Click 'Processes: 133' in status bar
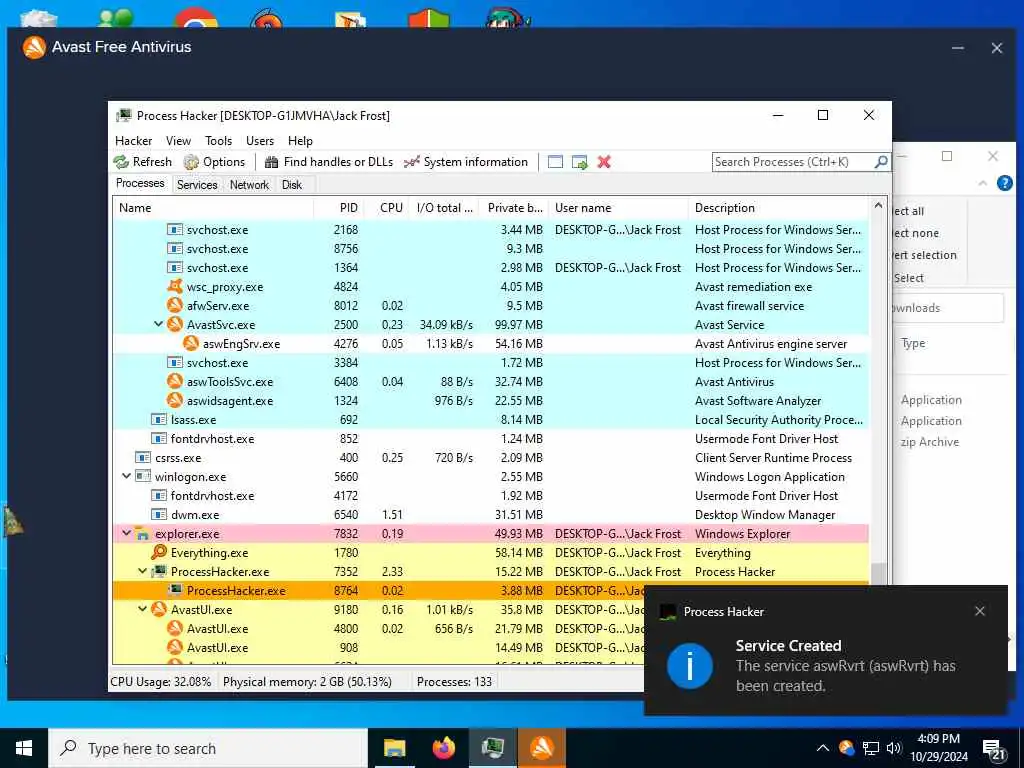Viewport: 1024px width, 768px height. click(454, 682)
